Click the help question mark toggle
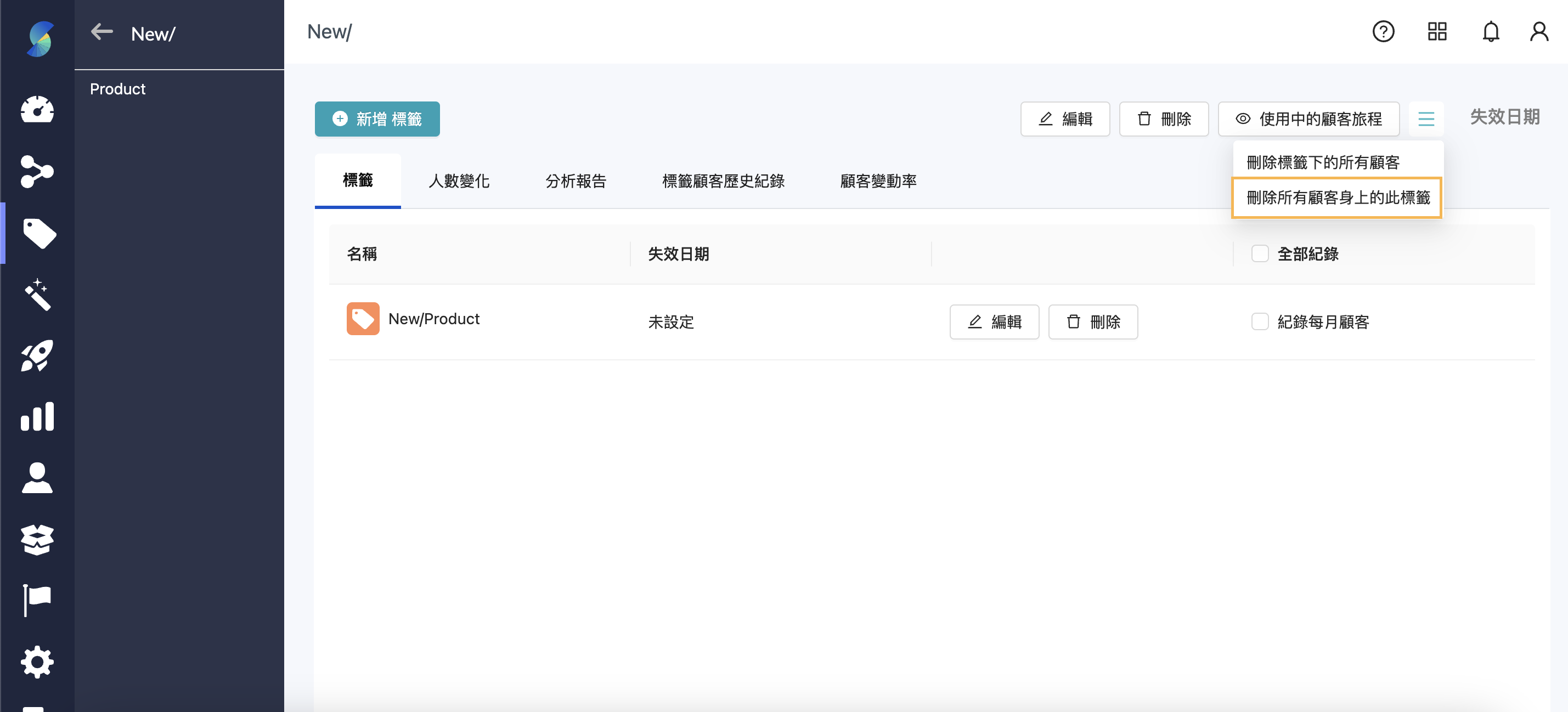1568x712 pixels. [1384, 31]
